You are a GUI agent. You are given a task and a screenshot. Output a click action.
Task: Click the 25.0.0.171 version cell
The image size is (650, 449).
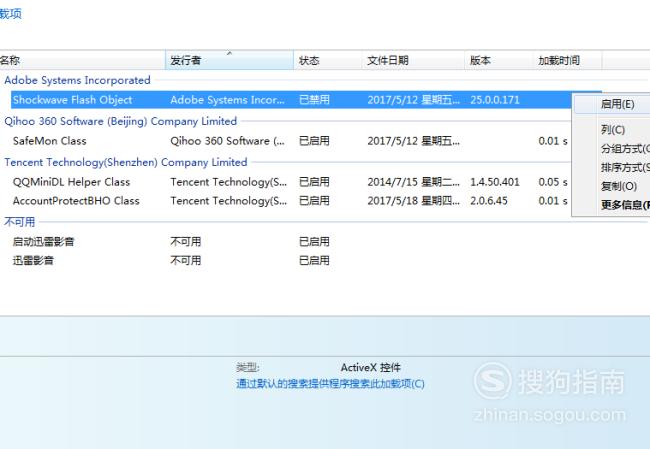point(495,100)
